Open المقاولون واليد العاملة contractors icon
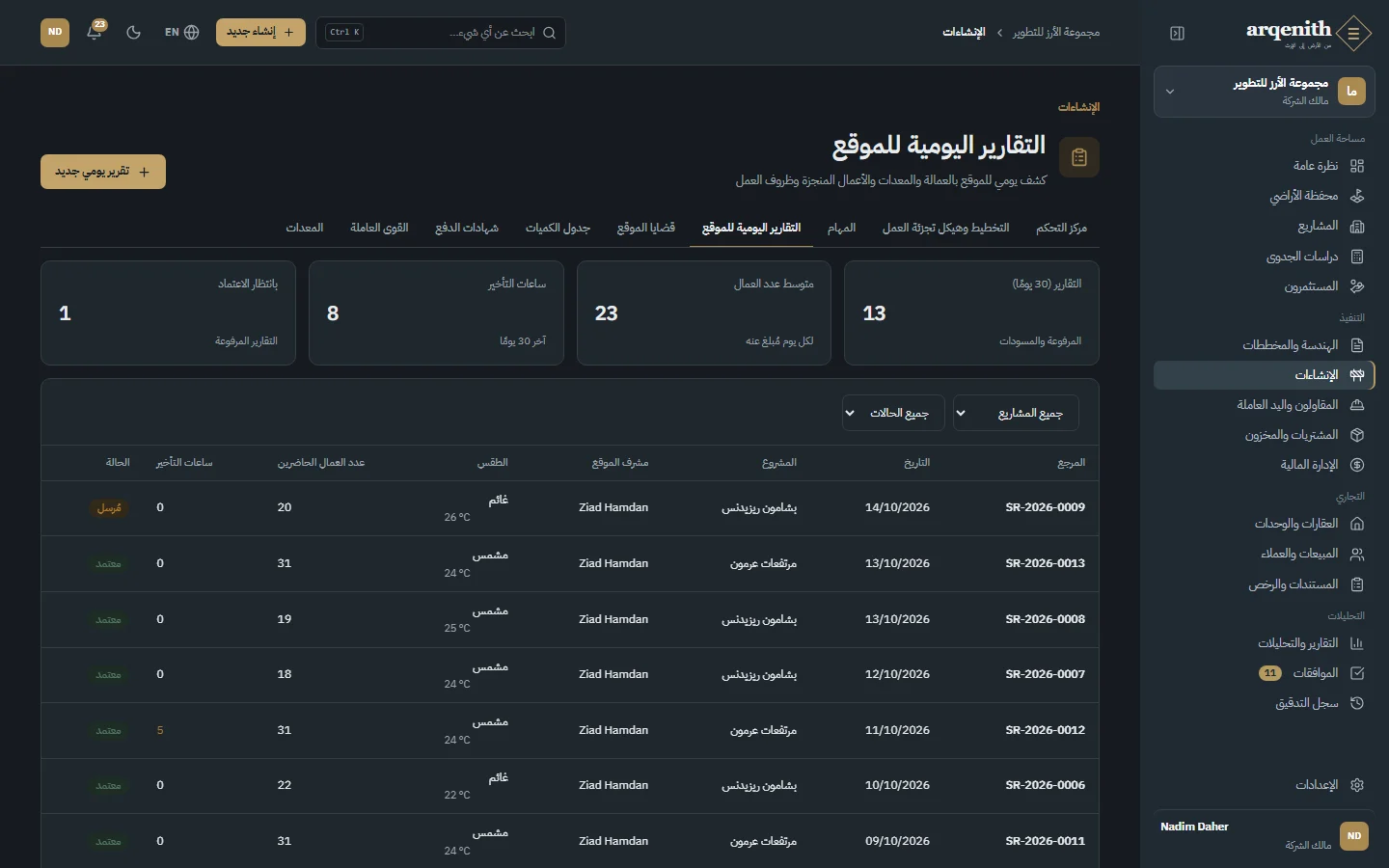This screenshot has height=868, width=1389. point(1357,405)
